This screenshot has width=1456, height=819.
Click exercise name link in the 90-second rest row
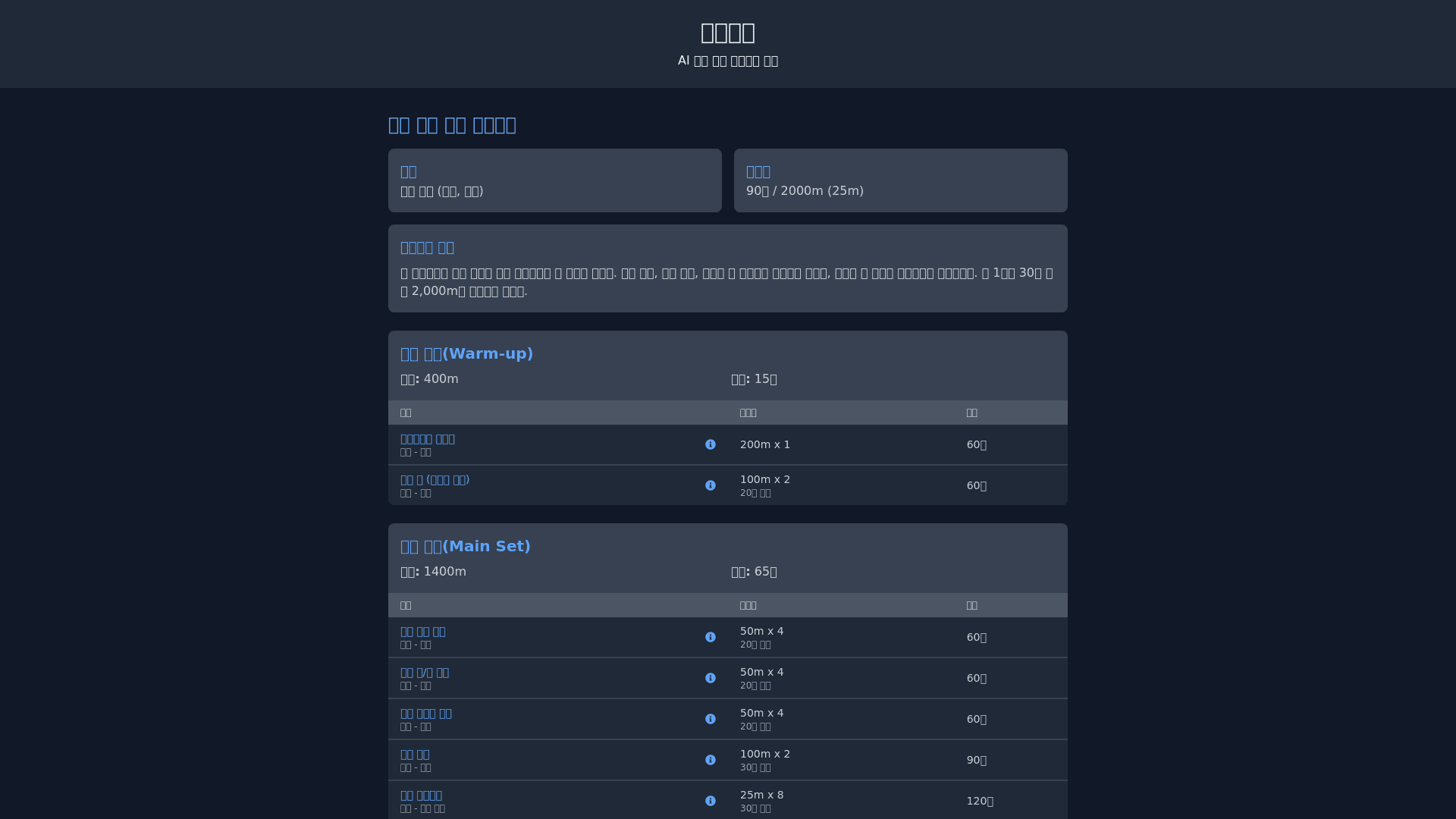click(x=415, y=755)
